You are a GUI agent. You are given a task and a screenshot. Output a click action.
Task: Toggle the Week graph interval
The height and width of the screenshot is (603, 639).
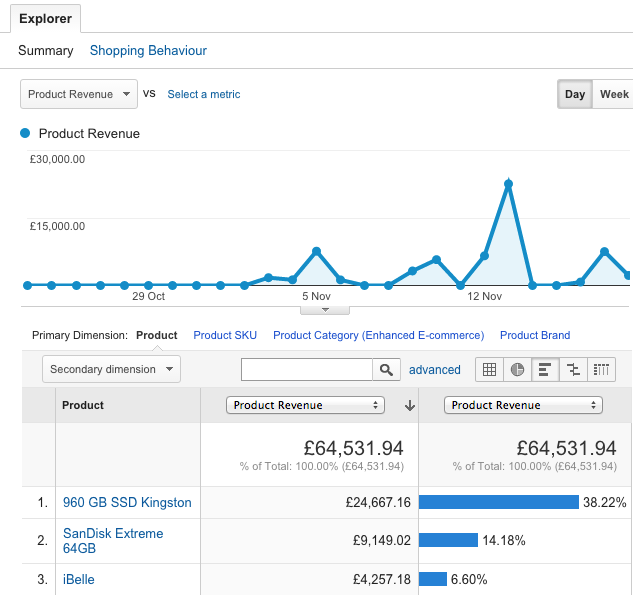(x=613, y=95)
